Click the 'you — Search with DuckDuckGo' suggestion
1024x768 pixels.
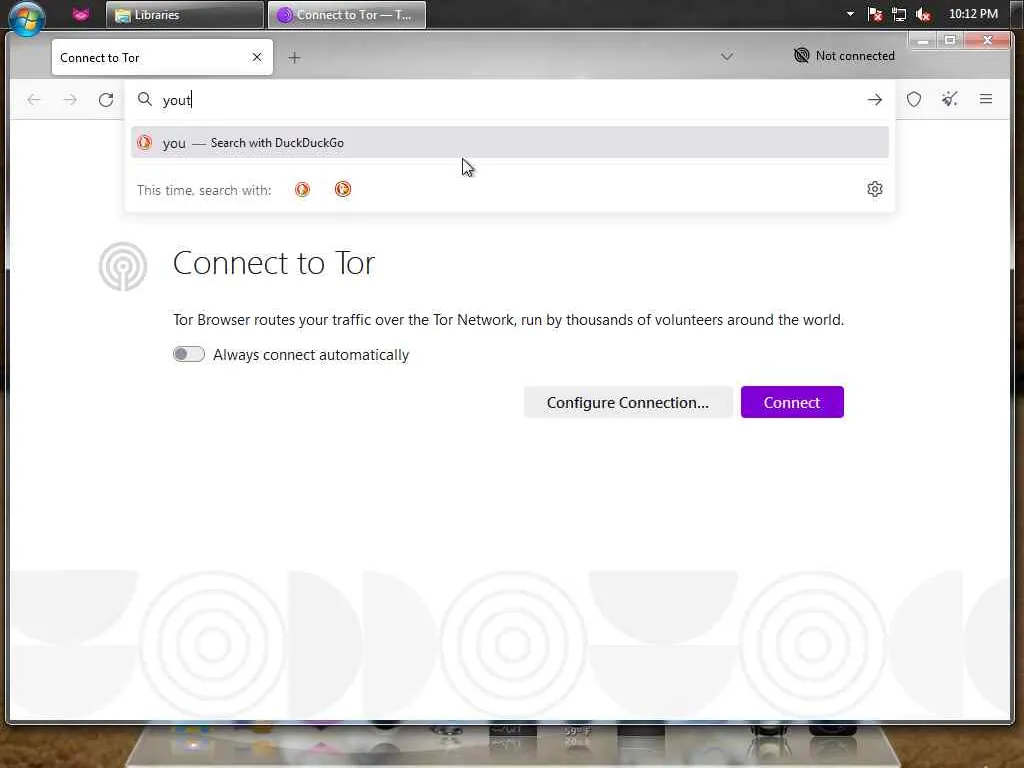click(x=509, y=142)
